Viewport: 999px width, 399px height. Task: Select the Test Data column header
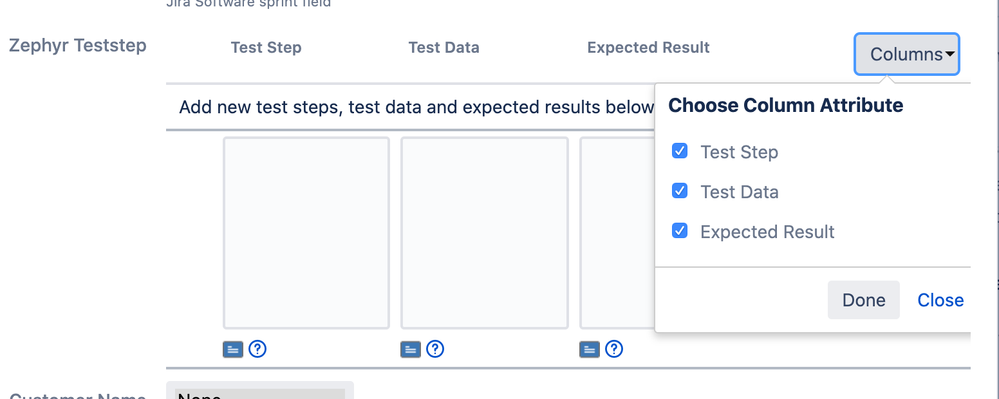pos(444,48)
